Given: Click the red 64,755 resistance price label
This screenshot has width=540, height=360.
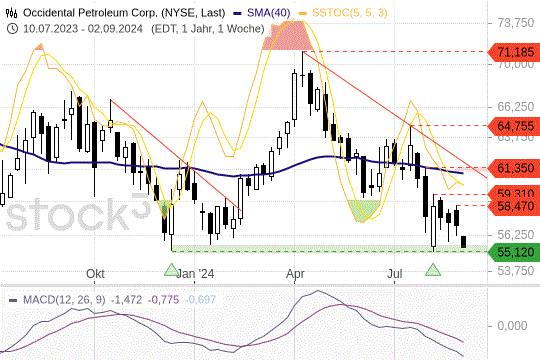Looking at the screenshot, I should pyautogui.click(x=514, y=126).
